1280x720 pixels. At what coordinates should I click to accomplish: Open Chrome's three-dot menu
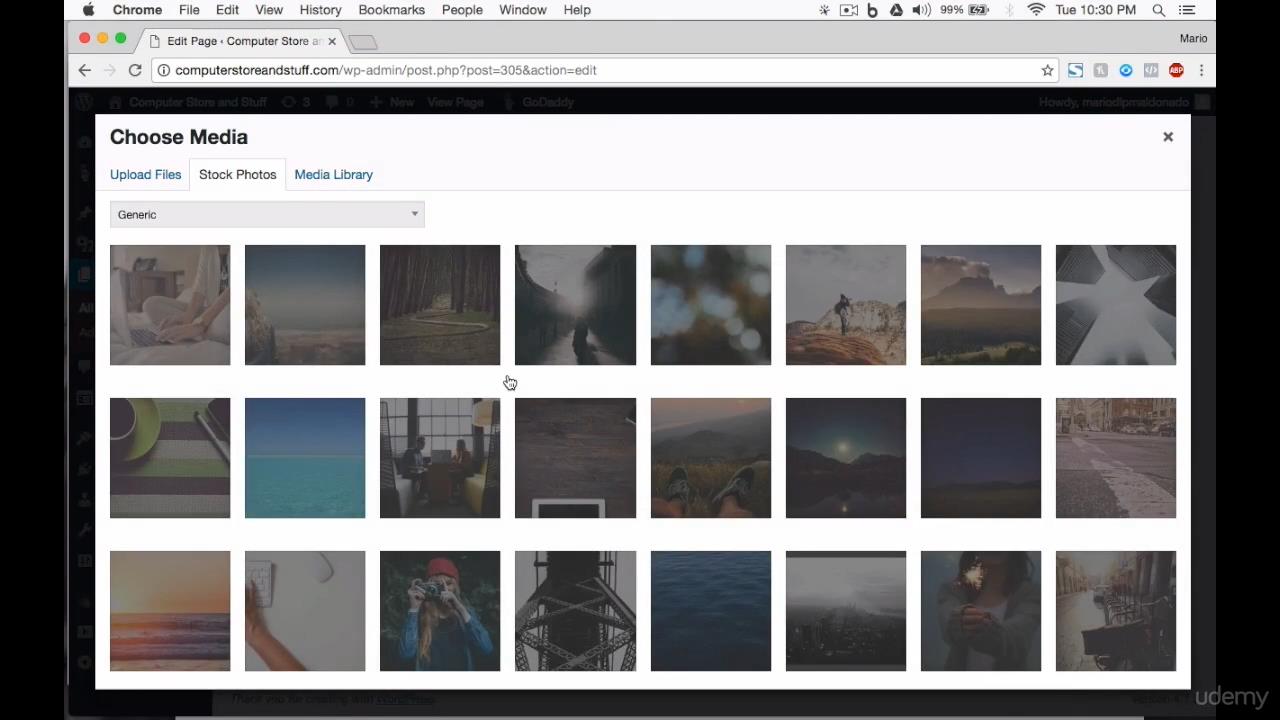tap(1201, 70)
